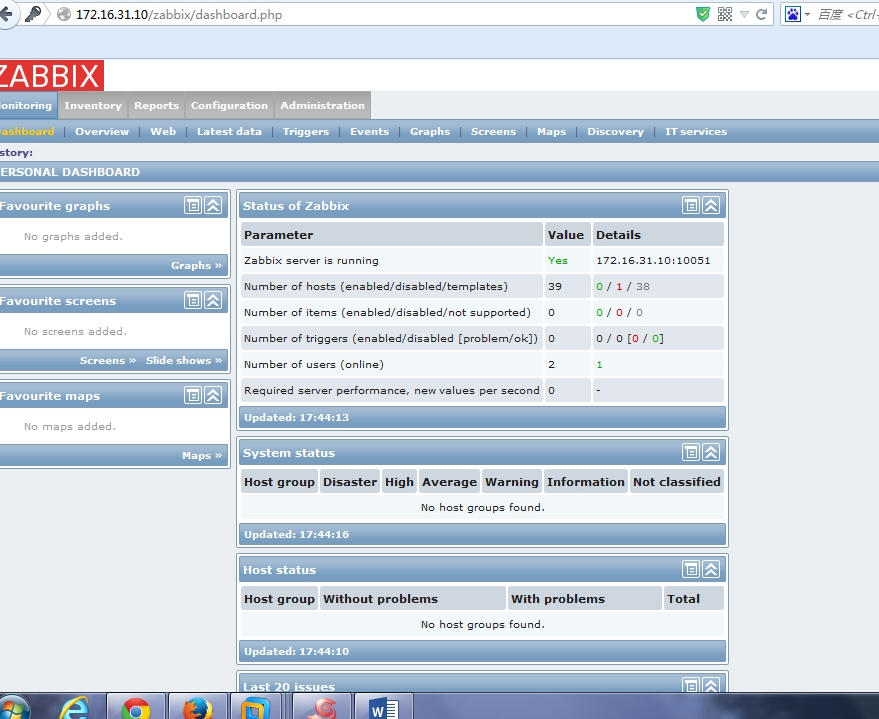
Task: Select the IT services submenu item
Action: pyautogui.click(x=696, y=132)
